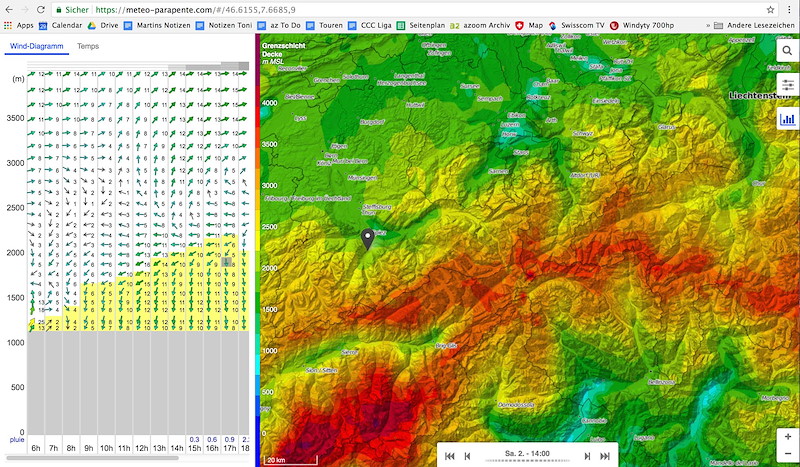Toggle the wind diagram chart icon

[787, 119]
